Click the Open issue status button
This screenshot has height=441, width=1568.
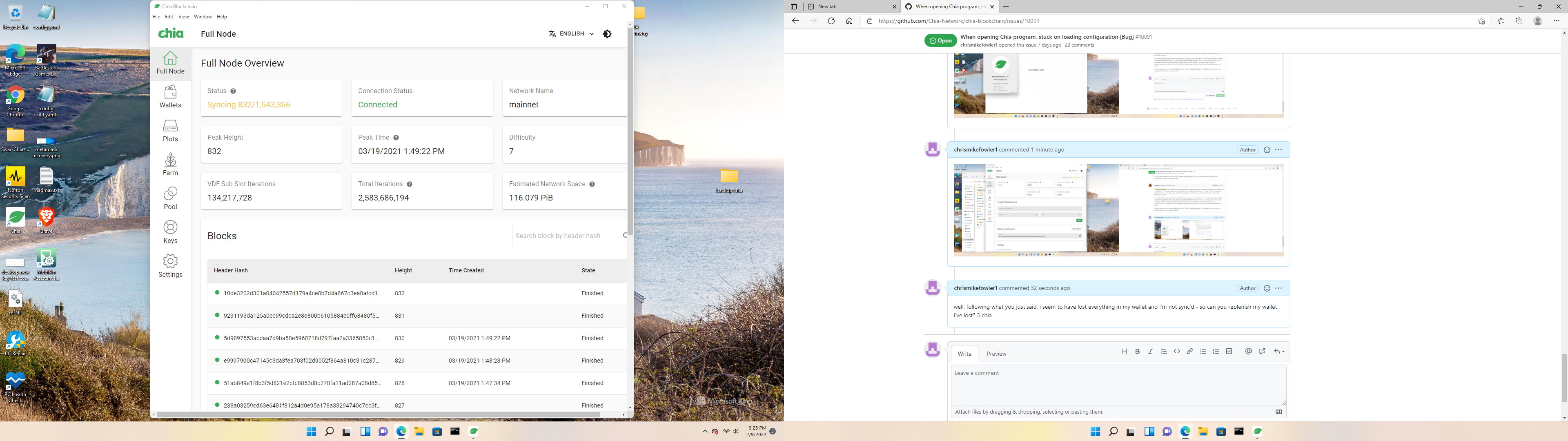(940, 40)
